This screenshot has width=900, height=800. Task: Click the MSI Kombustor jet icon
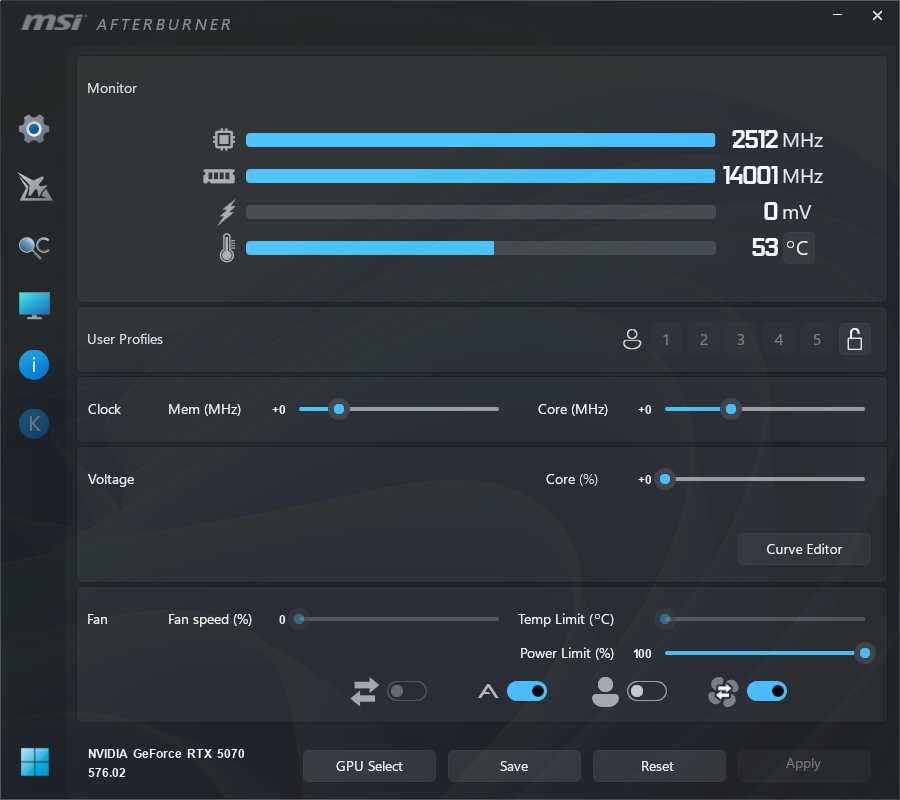(34, 187)
